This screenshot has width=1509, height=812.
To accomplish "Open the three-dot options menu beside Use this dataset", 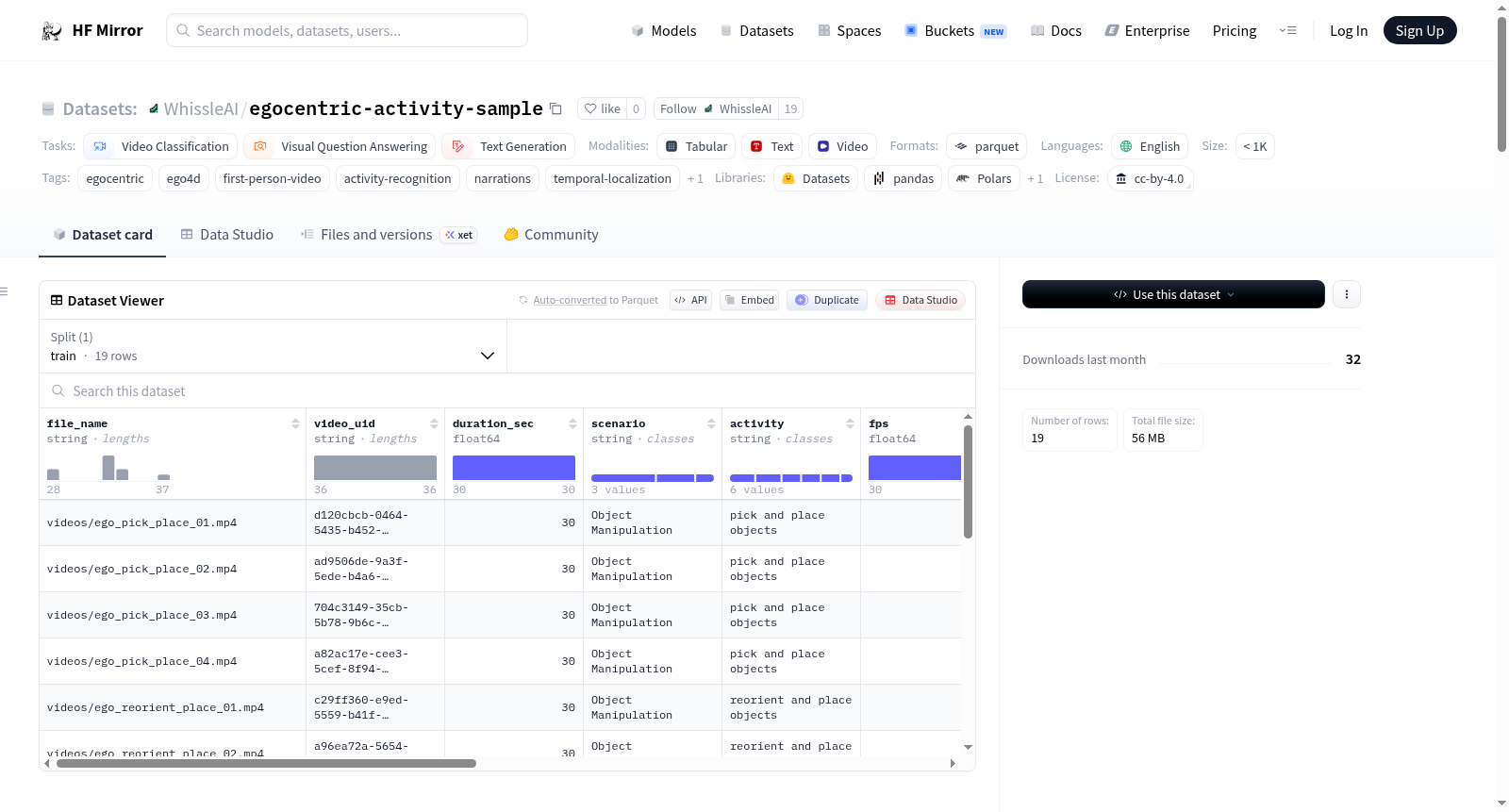I will (x=1347, y=294).
